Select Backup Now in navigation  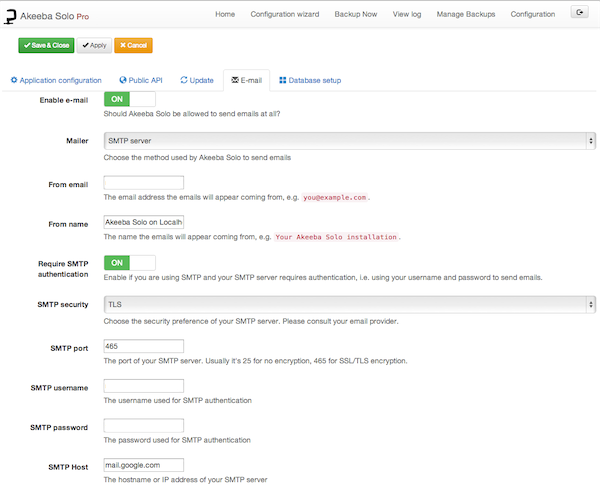[355, 14]
